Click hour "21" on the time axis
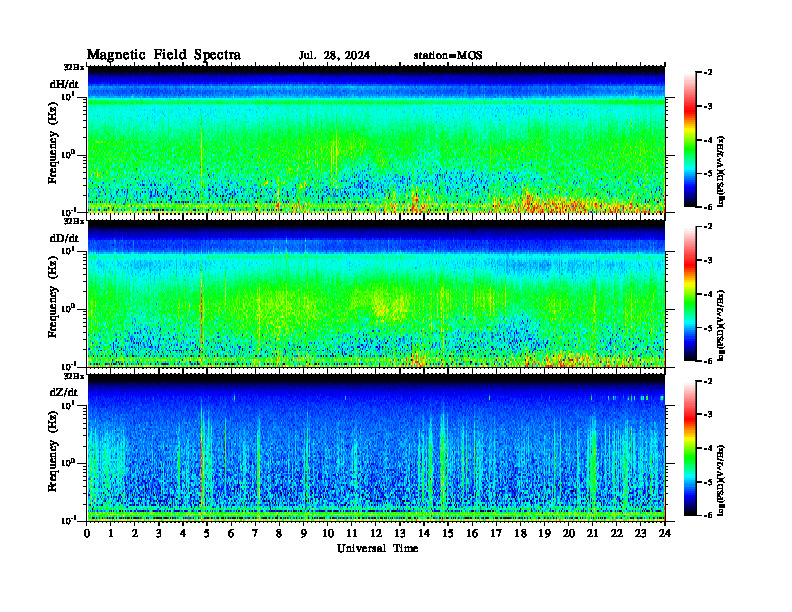This screenshot has height=612, width=792. (x=592, y=533)
